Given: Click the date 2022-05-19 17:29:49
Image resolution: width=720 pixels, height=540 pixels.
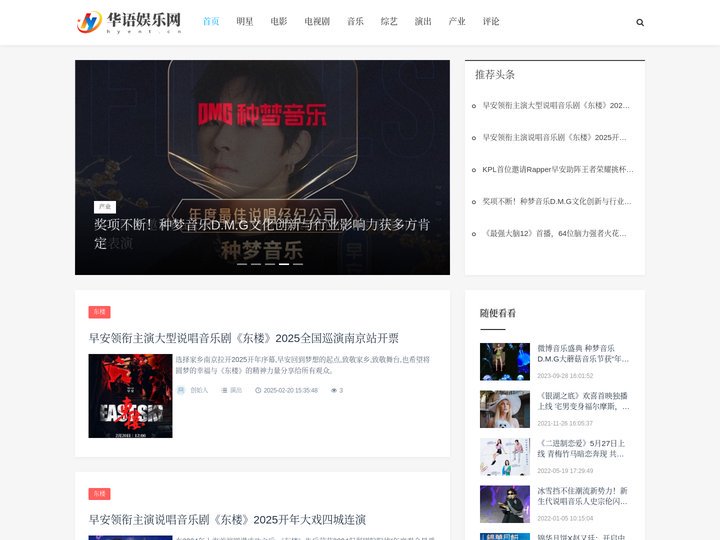Looking at the screenshot, I should pyautogui.click(x=565, y=471).
